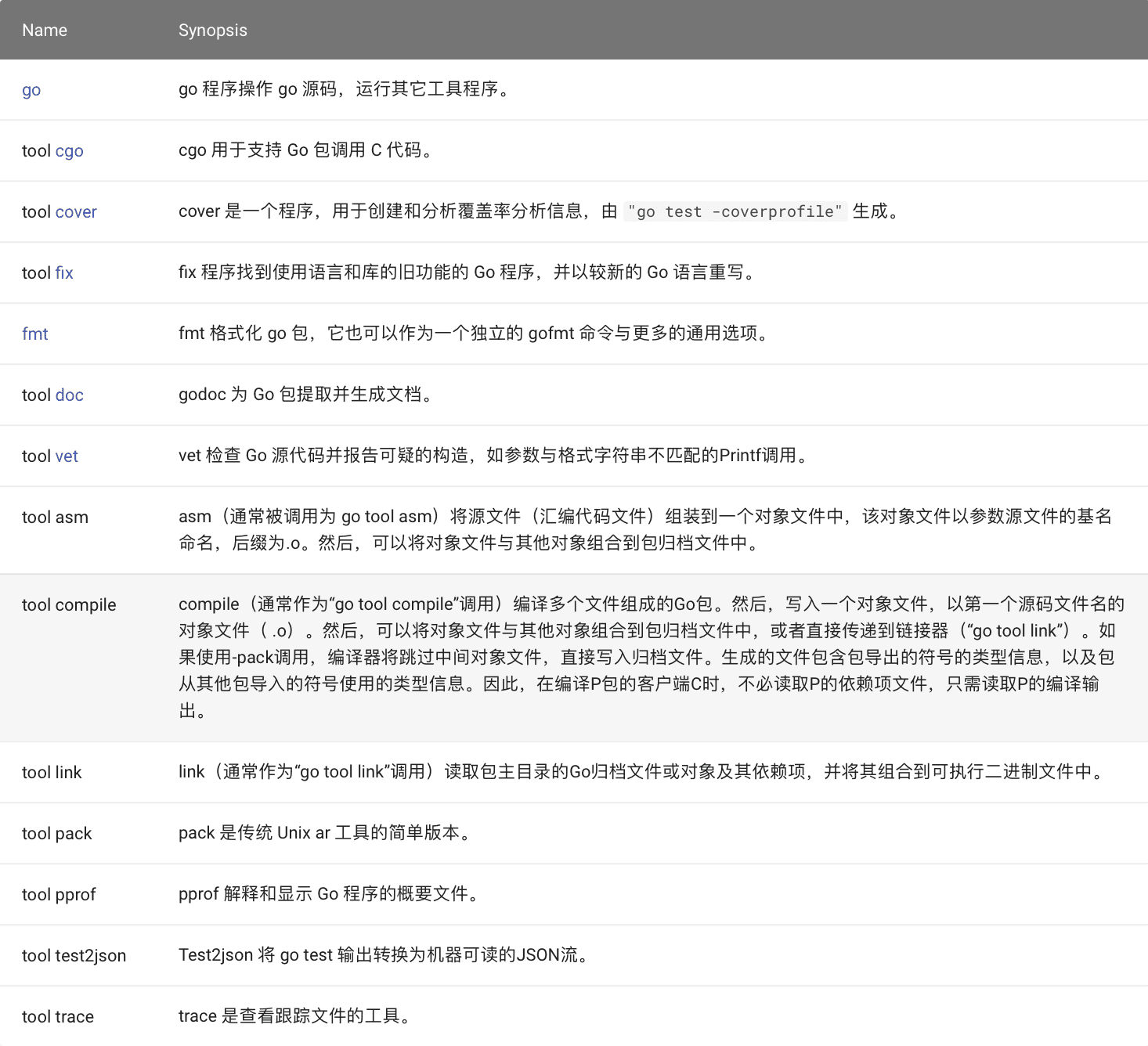
Task: Click the trace synopsis text
Action: [x=296, y=1016]
